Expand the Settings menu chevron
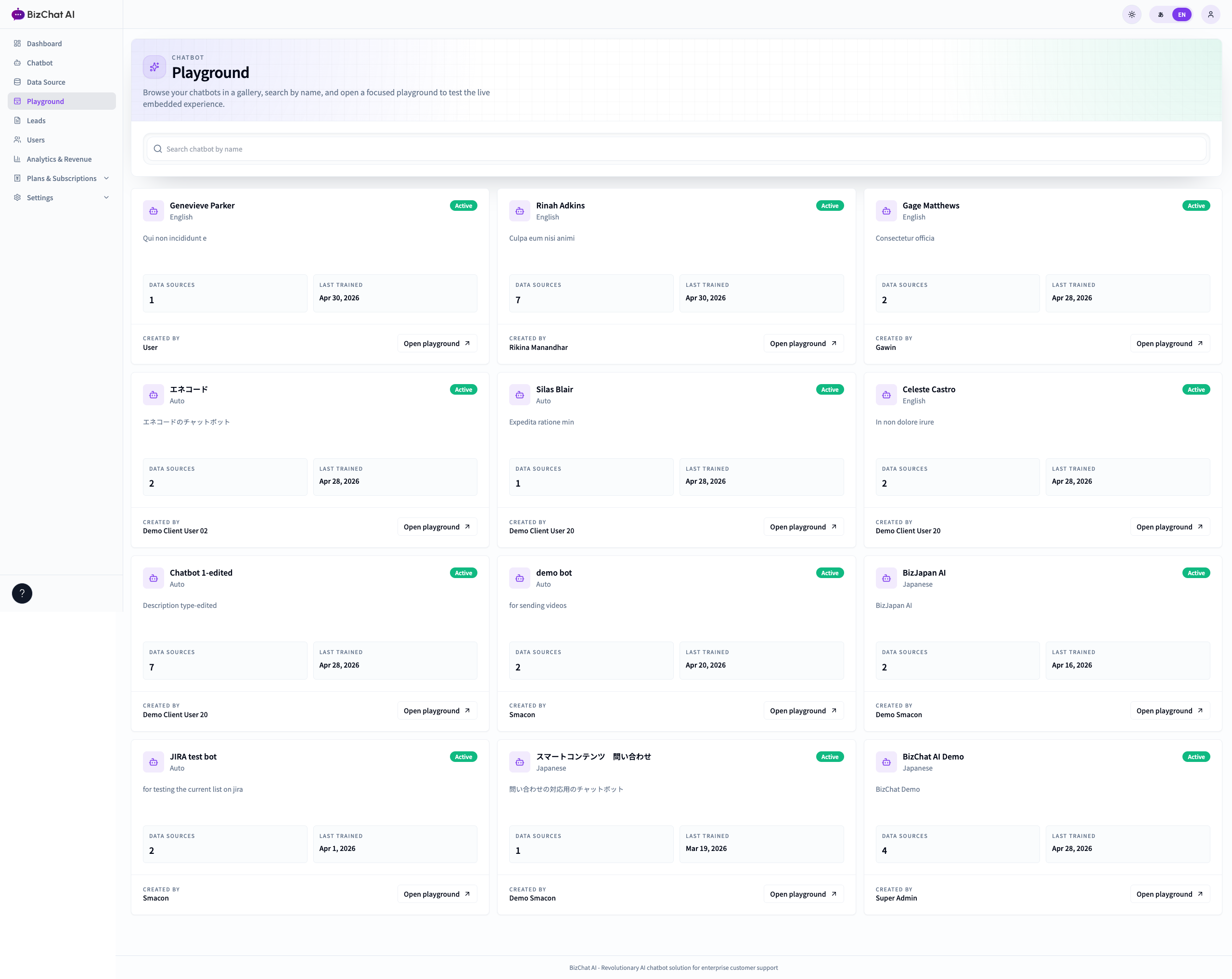1232x979 pixels. click(106, 197)
